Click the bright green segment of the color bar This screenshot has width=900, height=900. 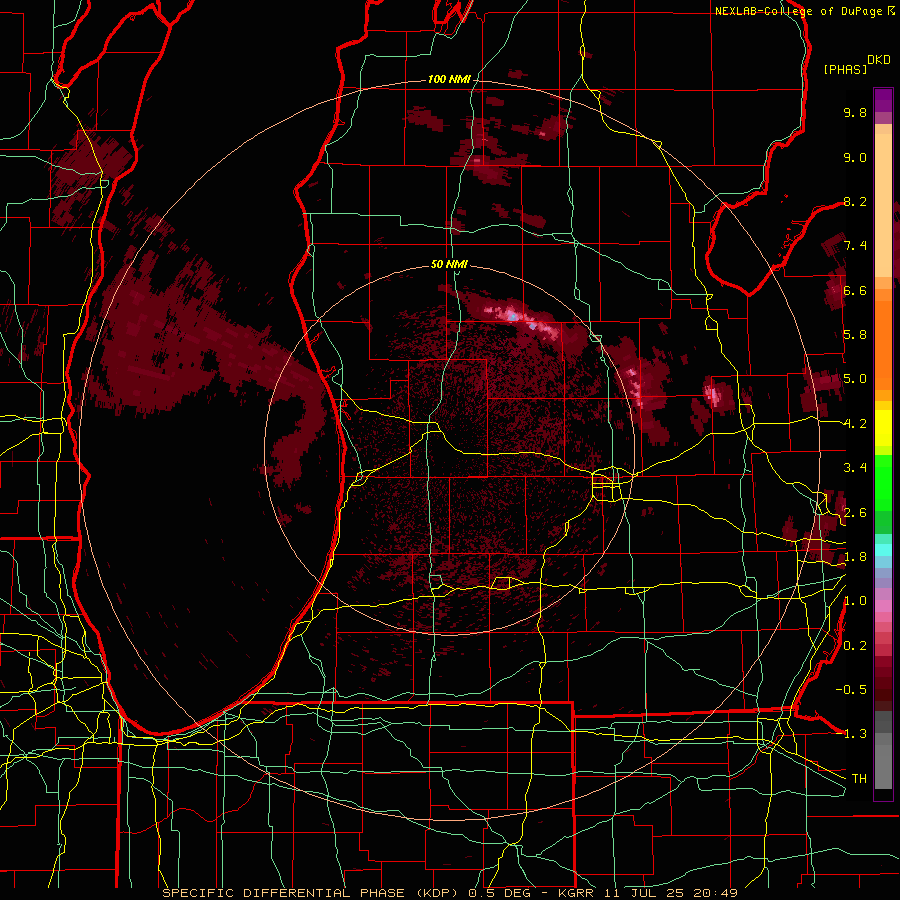click(x=883, y=482)
